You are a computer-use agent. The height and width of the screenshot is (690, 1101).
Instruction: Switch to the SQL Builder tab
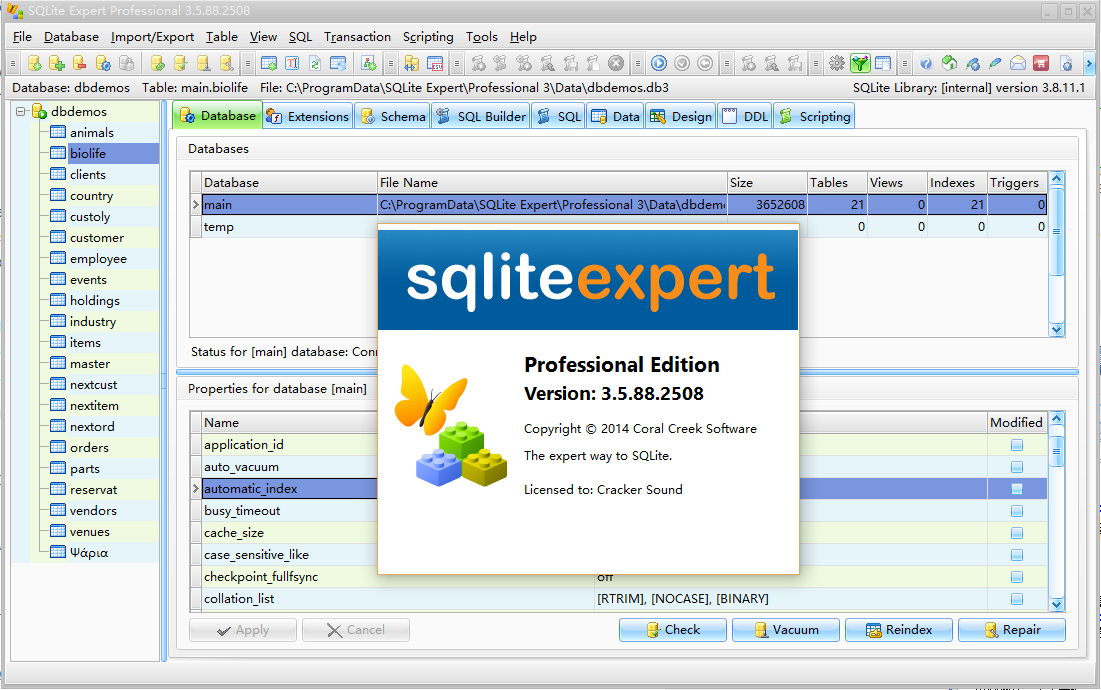(x=481, y=116)
